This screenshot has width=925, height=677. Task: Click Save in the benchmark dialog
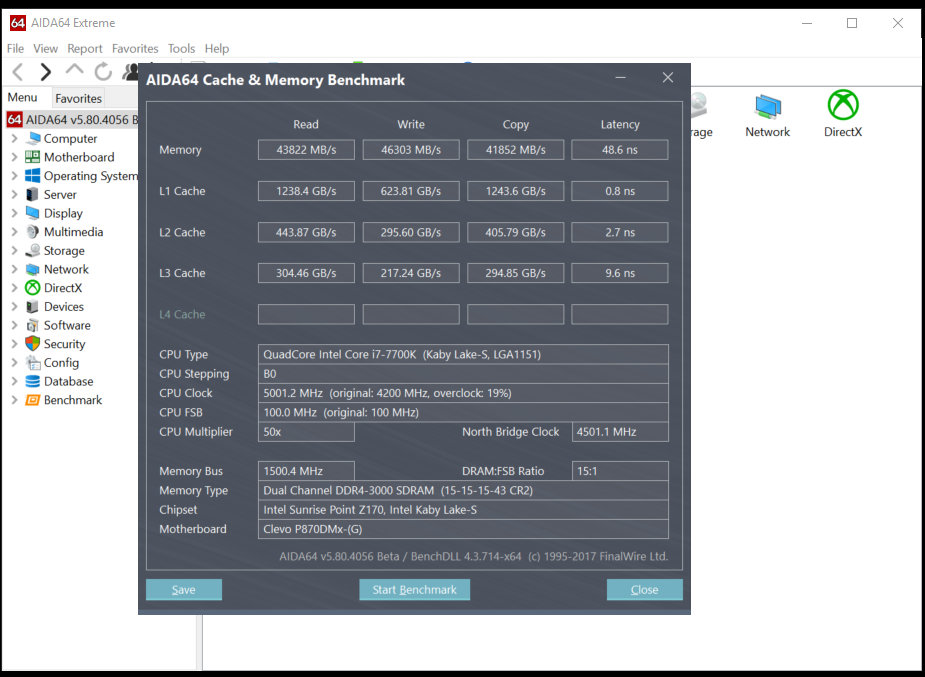[184, 590]
